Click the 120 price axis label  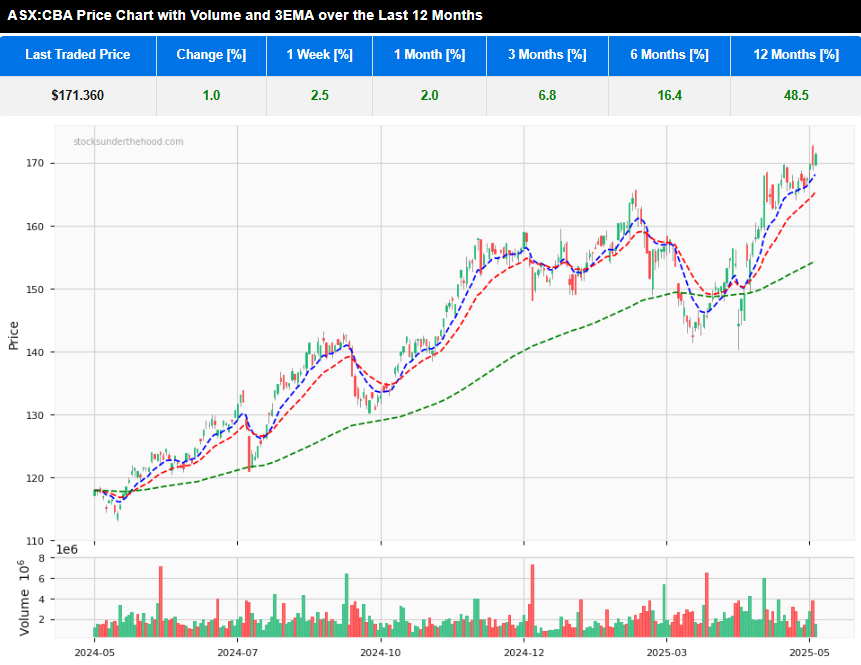pos(35,478)
